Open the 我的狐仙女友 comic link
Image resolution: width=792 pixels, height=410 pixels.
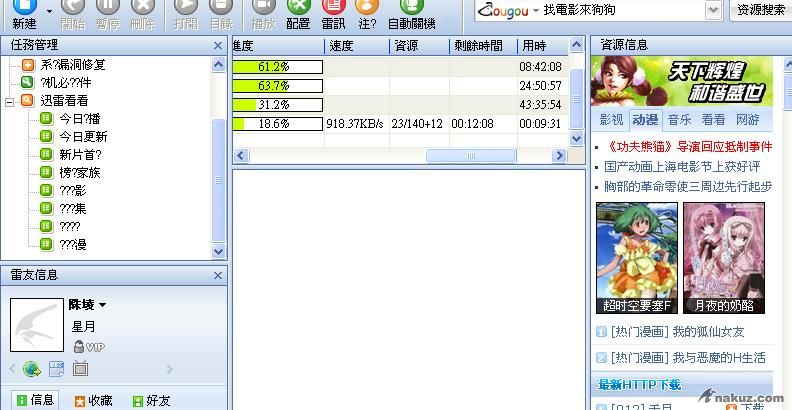(708, 332)
